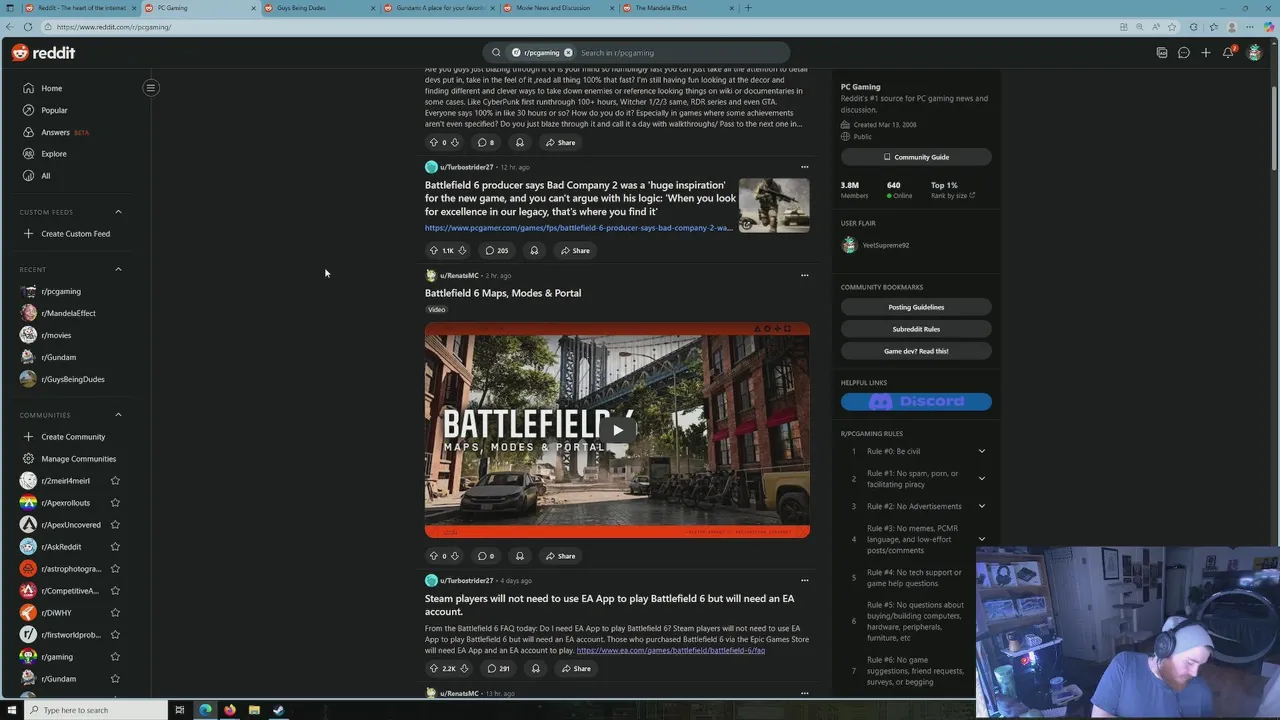Share the Battlefield 6 Maps video post
The image size is (1280, 720).
point(560,556)
